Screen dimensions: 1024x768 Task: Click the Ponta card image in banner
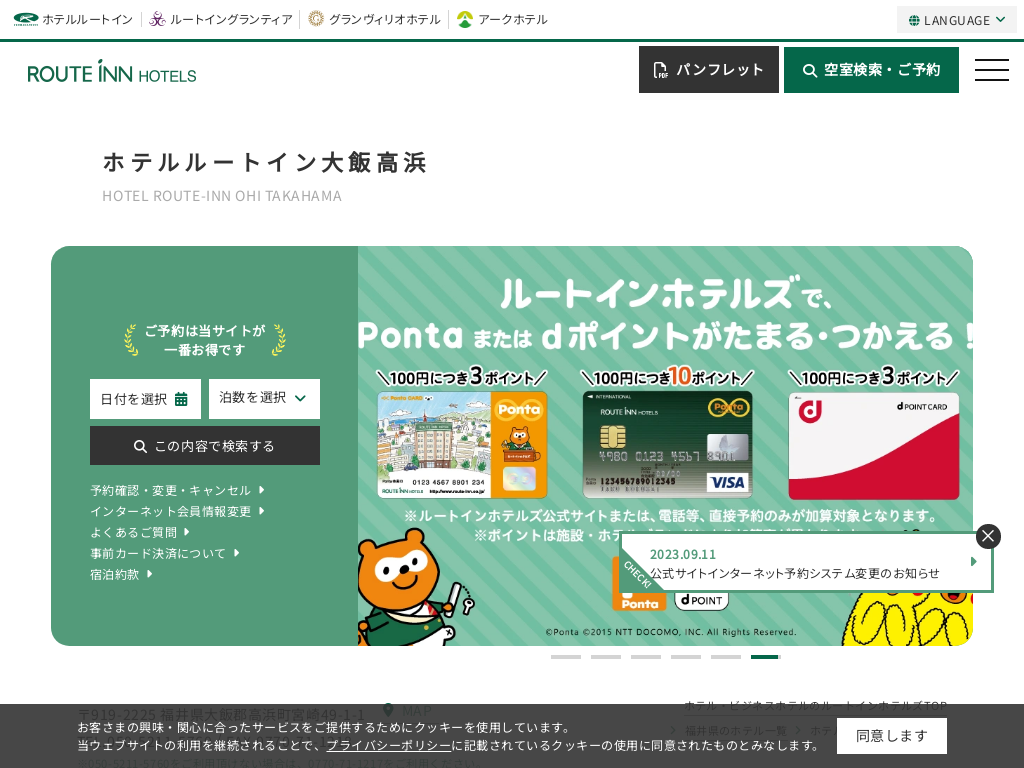(x=462, y=445)
